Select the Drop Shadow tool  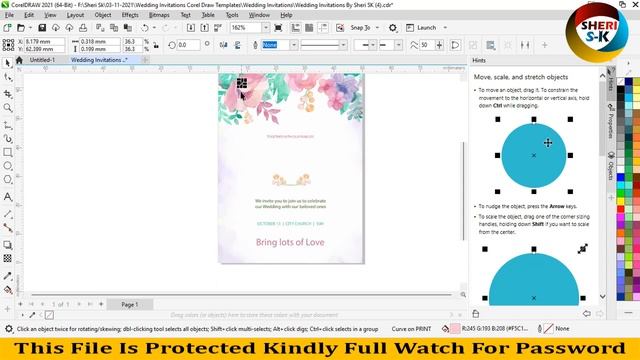click(7, 245)
